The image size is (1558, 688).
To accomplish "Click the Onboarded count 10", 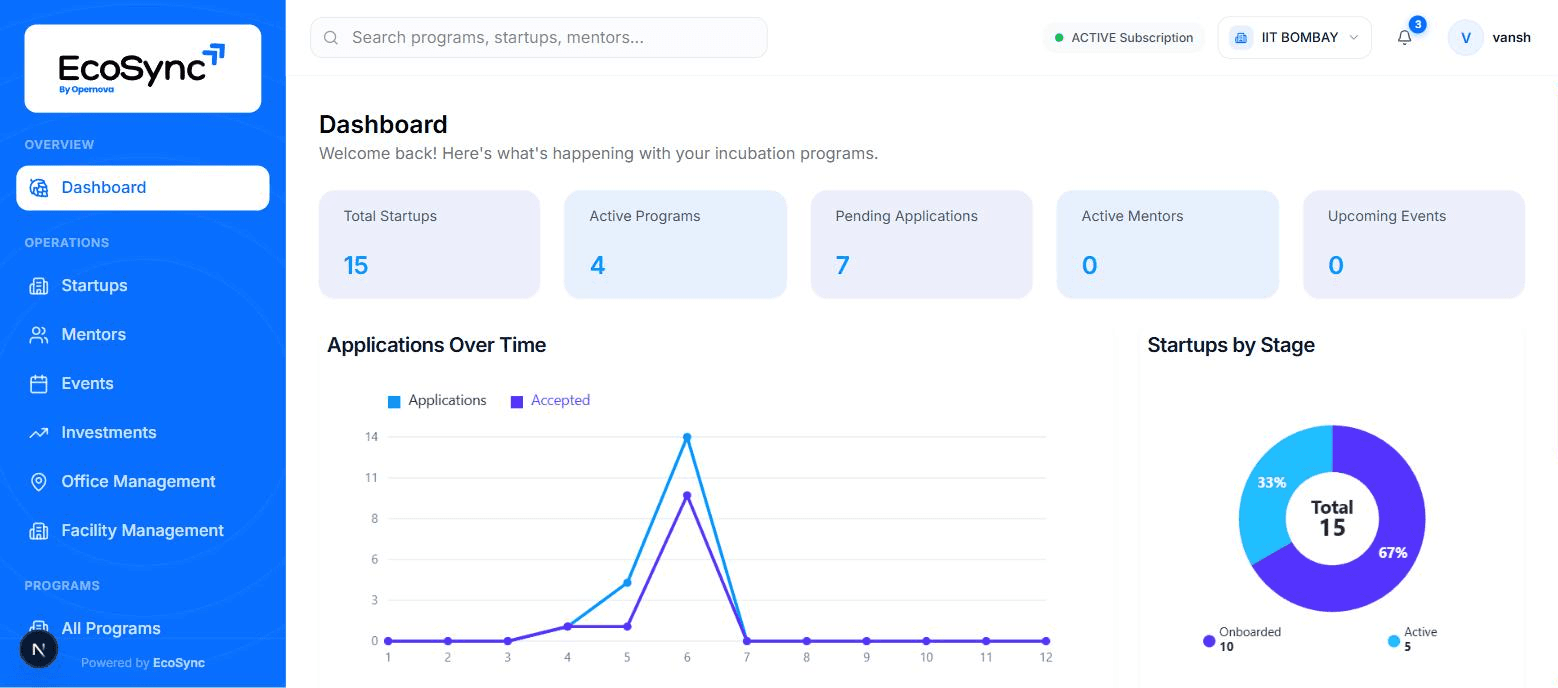I will 1226,647.
